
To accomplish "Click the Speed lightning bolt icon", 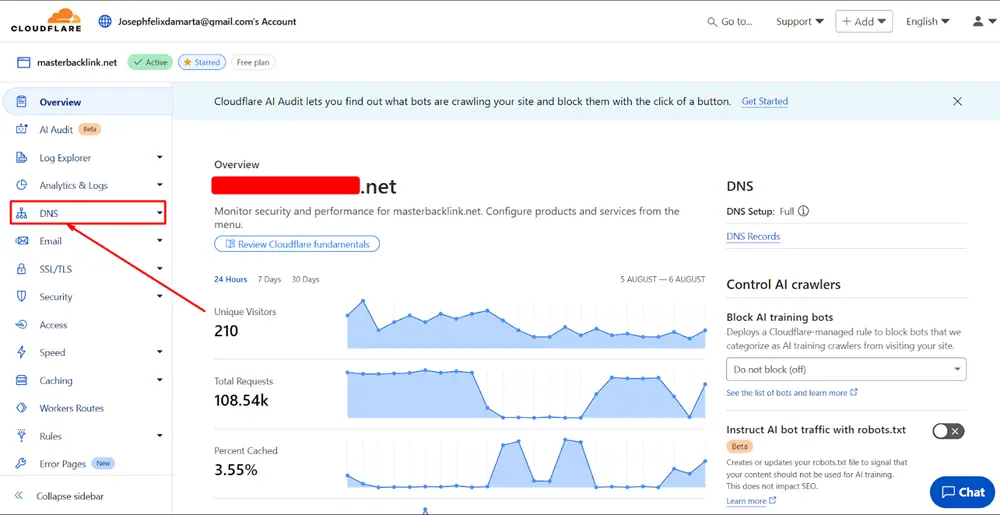I will [x=21, y=353].
